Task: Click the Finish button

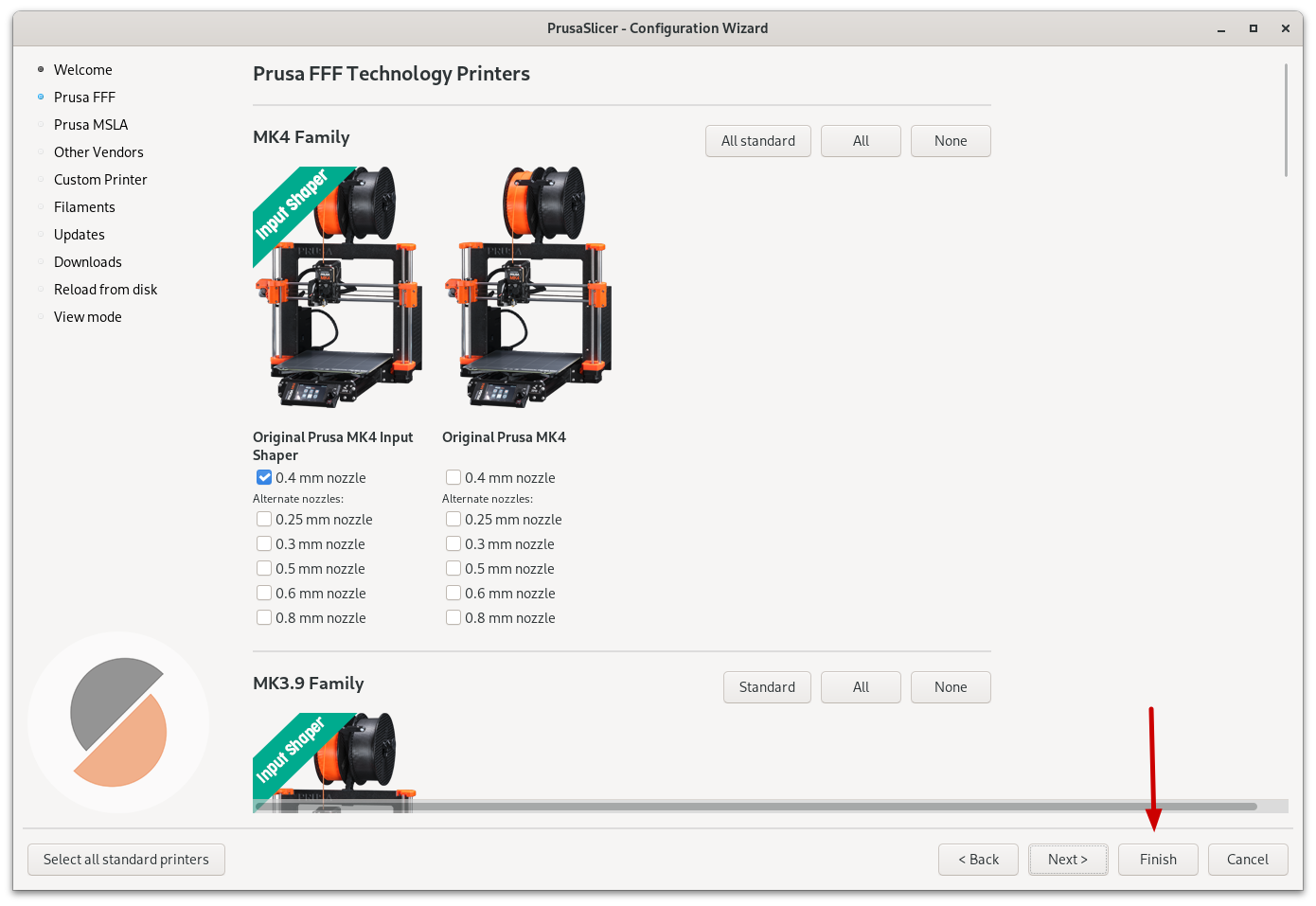Action: [x=1157, y=860]
